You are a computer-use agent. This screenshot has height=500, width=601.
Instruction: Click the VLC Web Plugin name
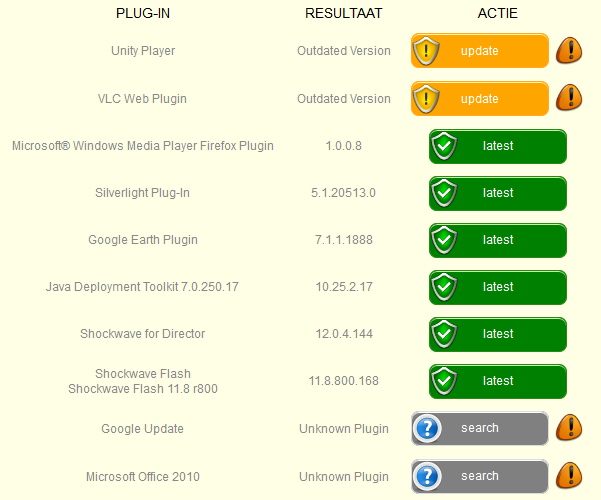coord(142,99)
